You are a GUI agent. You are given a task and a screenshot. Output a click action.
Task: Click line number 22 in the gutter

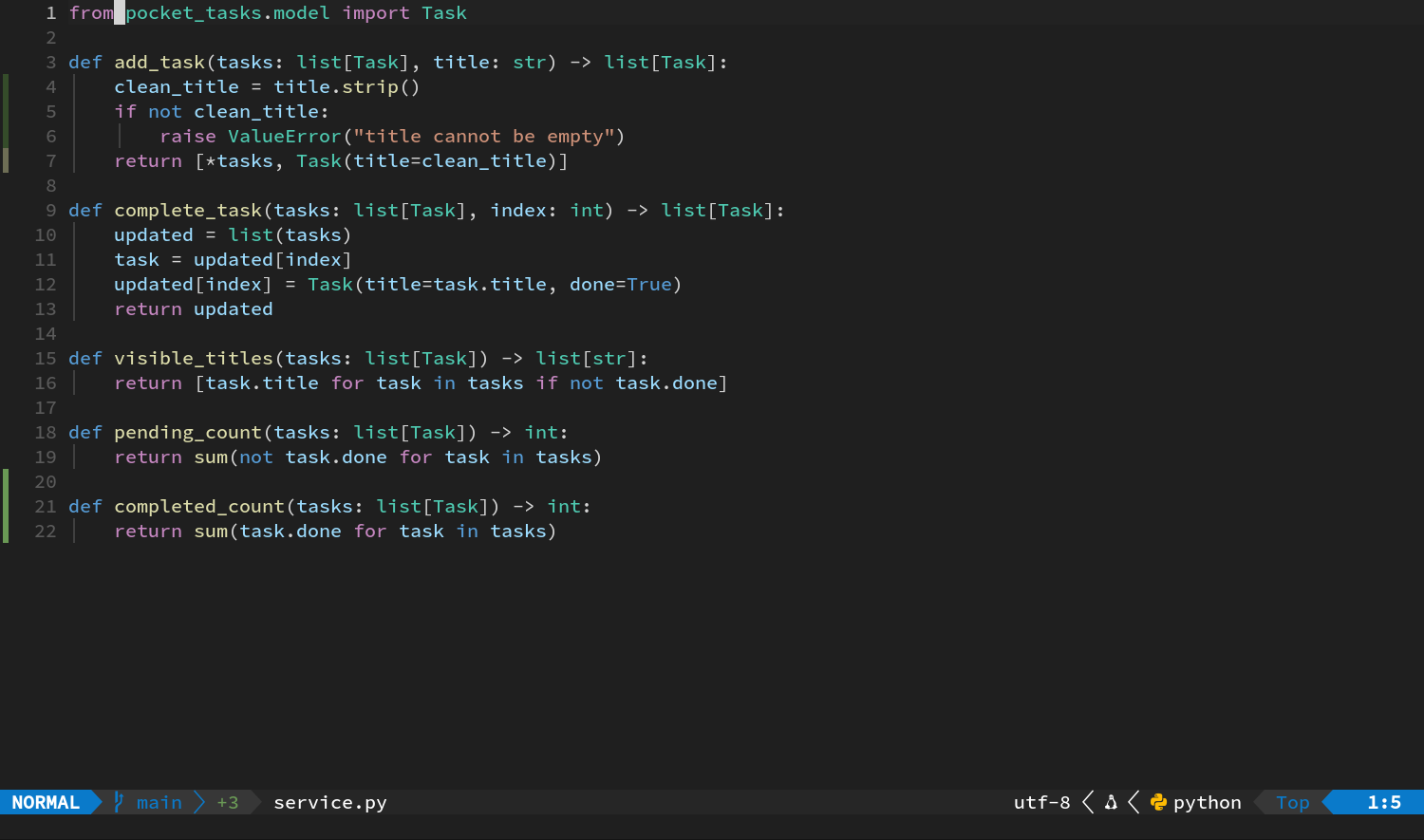(46, 532)
